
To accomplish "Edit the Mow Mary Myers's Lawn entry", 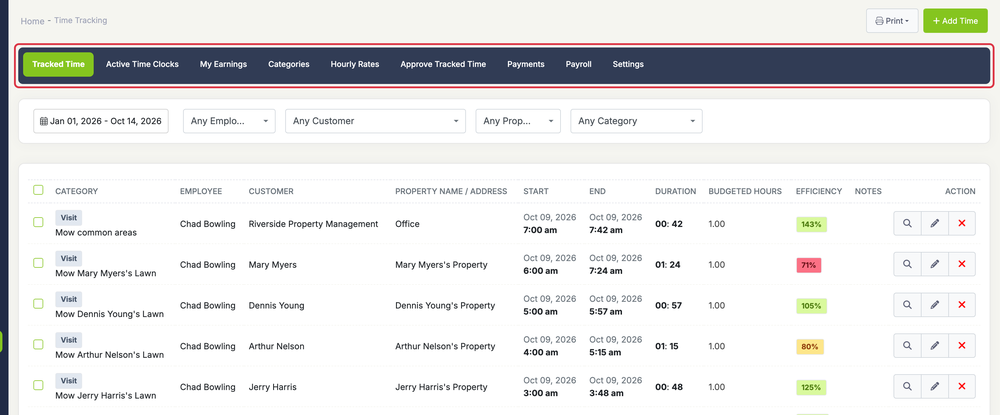I will point(934,265).
